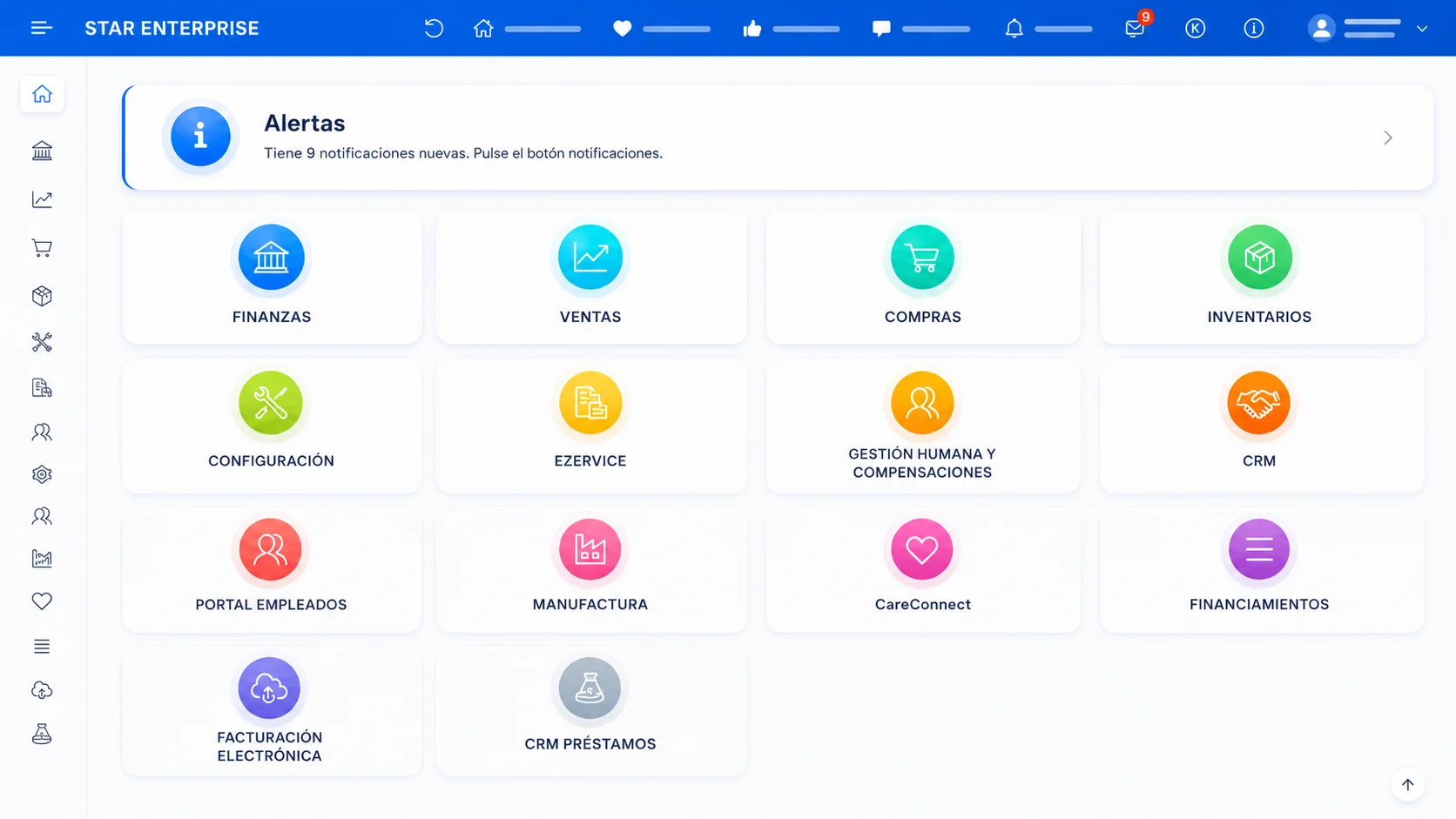Select the bank icon in left sidebar
This screenshot has width=1456, height=819.
(42, 151)
